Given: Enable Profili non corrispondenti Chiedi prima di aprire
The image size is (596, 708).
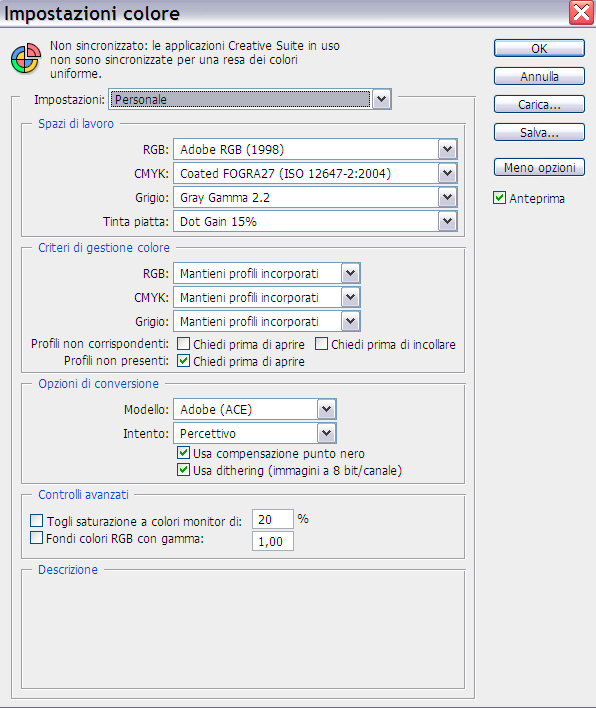Looking at the screenshot, I should [183, 344].
